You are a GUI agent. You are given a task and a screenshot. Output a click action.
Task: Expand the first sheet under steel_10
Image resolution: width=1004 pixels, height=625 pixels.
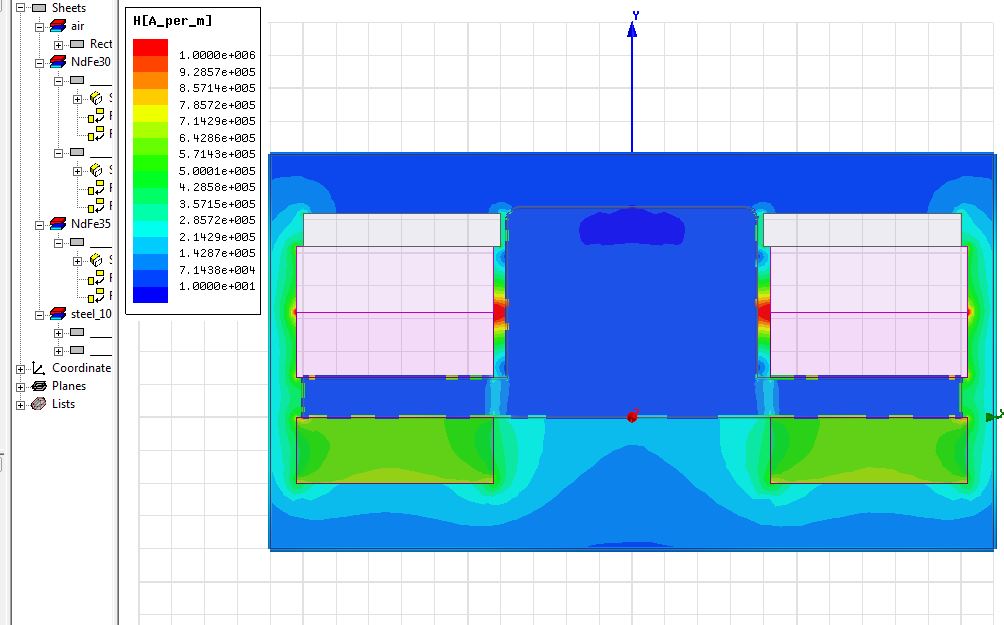tap(58, 333)
